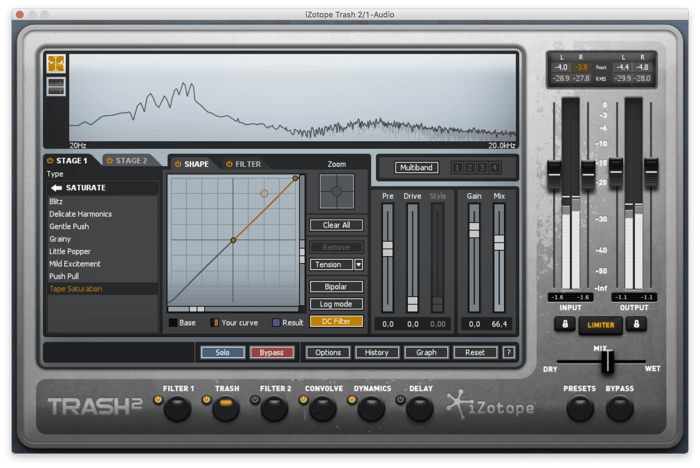Open the History panel
The height and width of the screenshot is (468, 700).
point(377,352)
